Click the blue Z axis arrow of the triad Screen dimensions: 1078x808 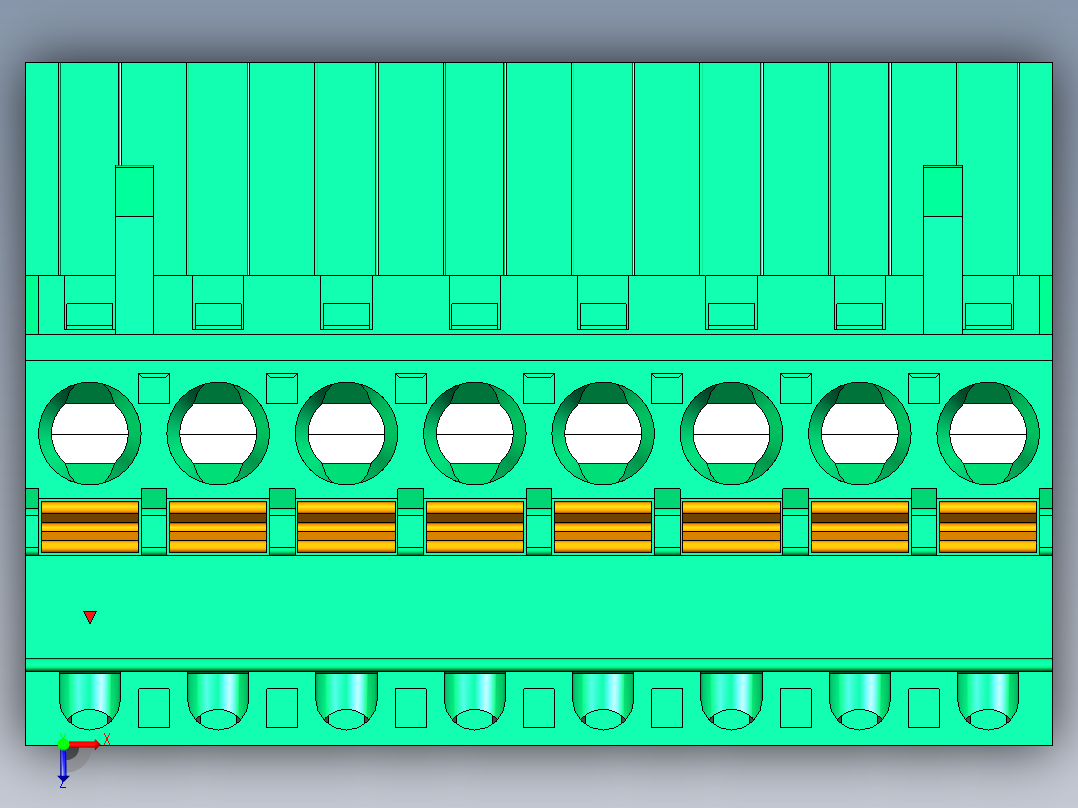63,766
